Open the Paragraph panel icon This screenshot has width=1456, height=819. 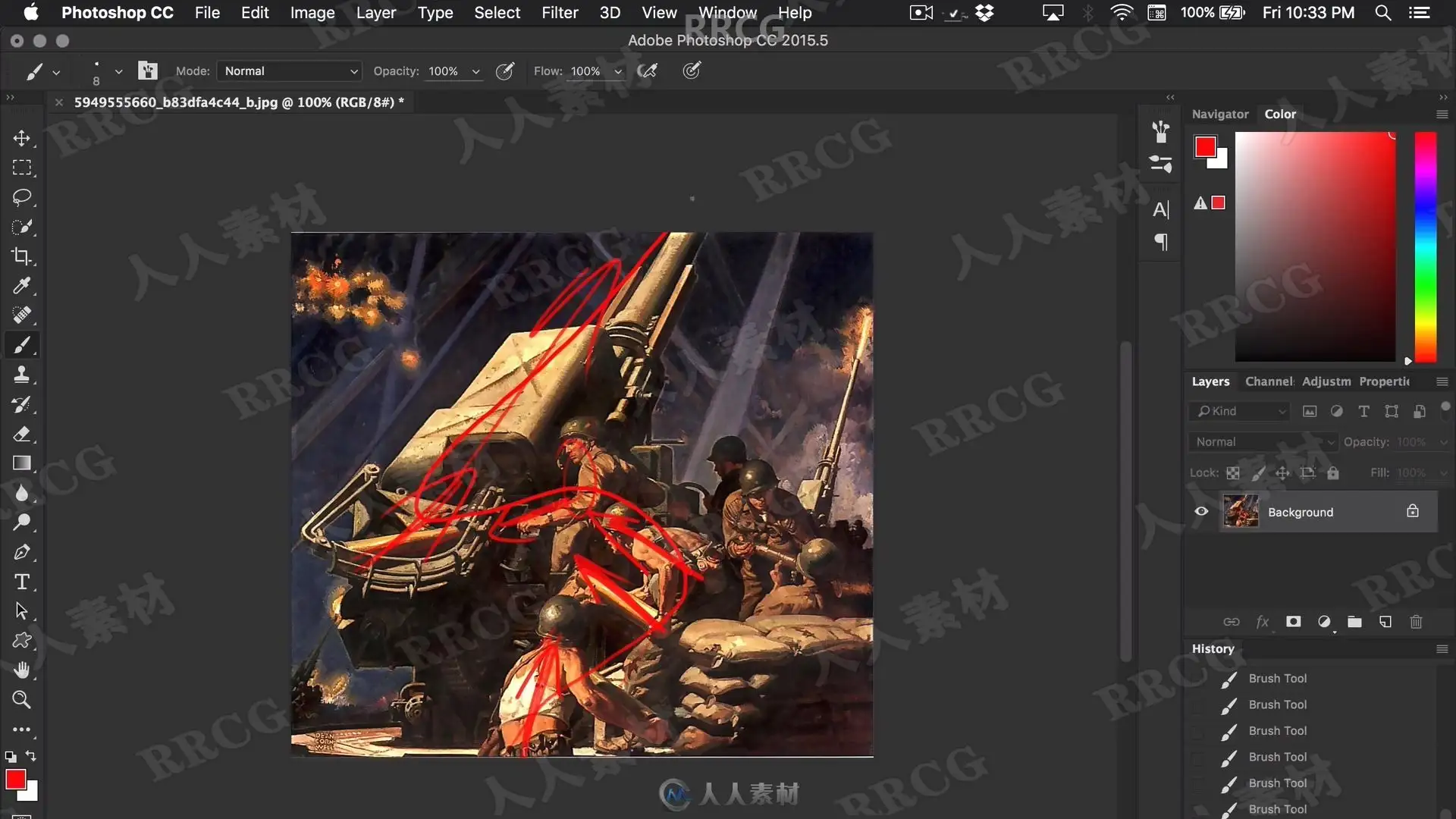click(x=1160, y=242)
